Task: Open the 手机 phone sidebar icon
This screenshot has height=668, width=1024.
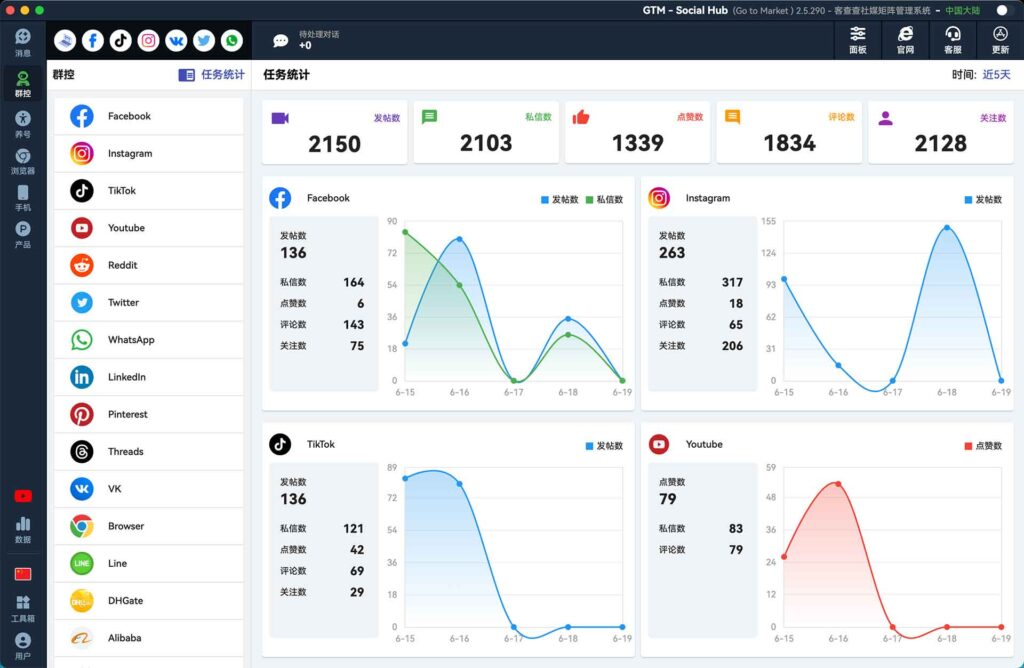Action: pyautogui.click(x=23, y=198)
